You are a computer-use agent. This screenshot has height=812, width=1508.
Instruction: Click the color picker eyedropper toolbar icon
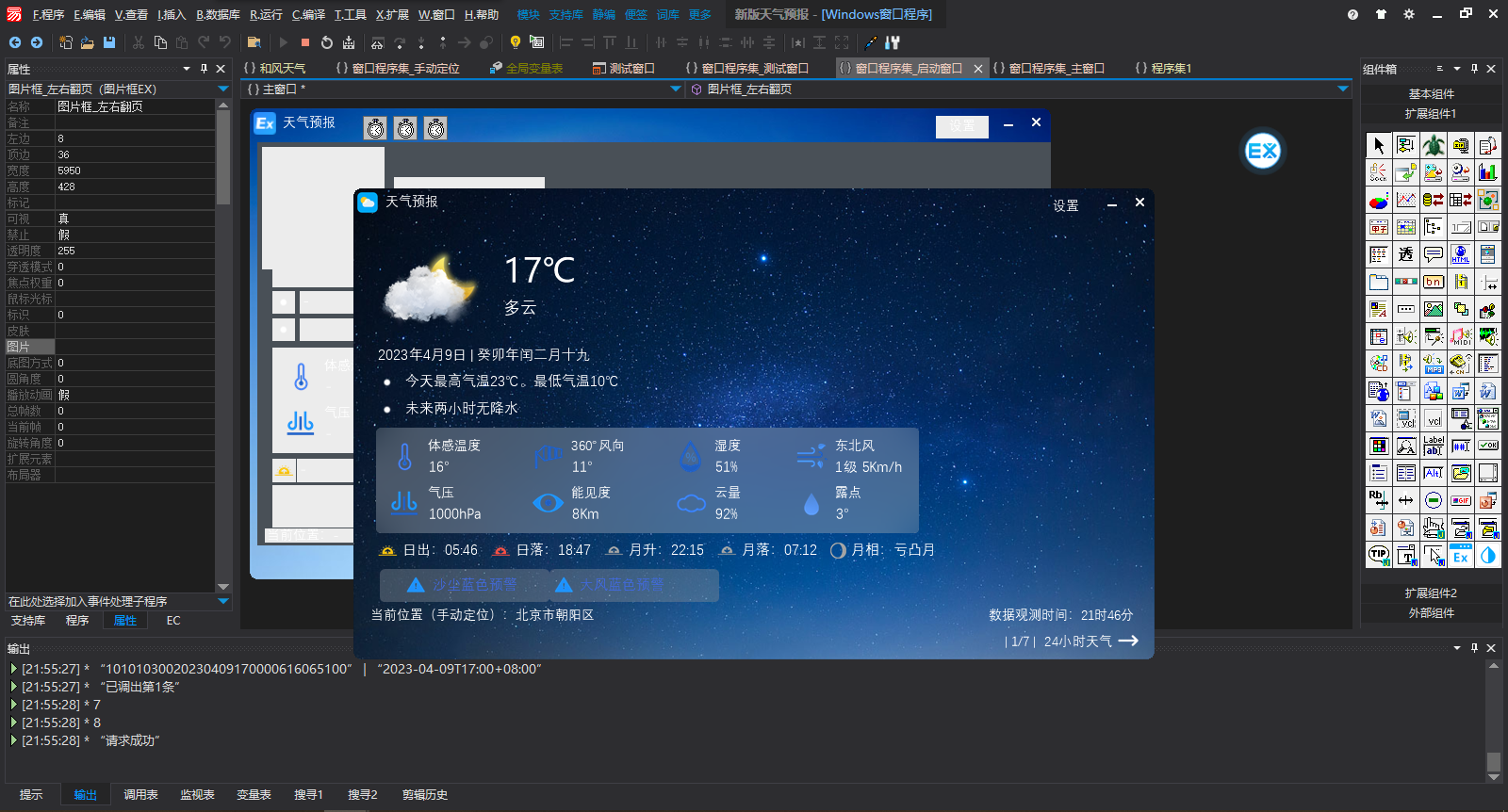(871, 42)
